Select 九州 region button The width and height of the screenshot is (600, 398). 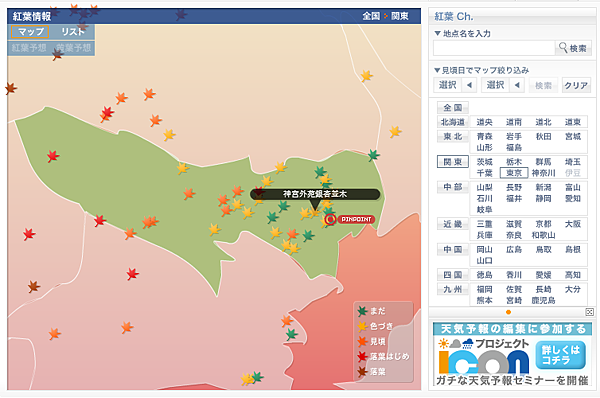coord(453,289)
